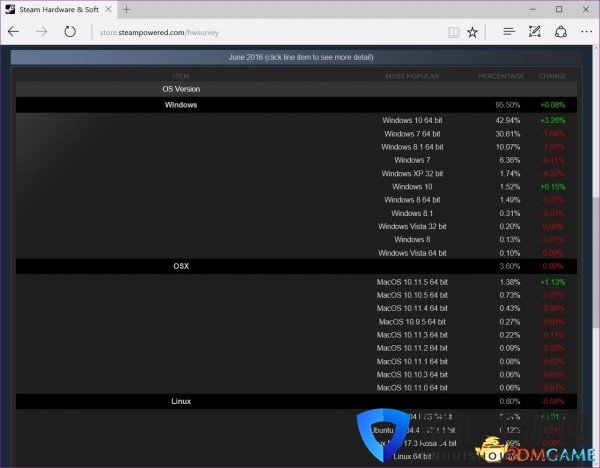Go back with the browser back arrow
Viewport: 600px width, 468px height.
pos(13,32)
